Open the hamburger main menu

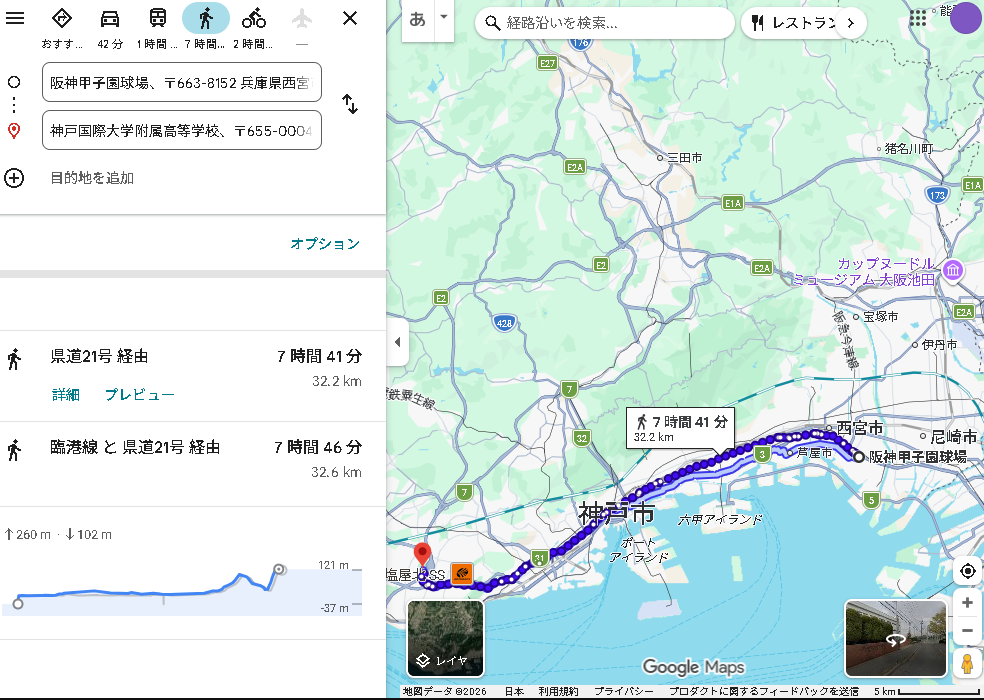click(15, 18)
